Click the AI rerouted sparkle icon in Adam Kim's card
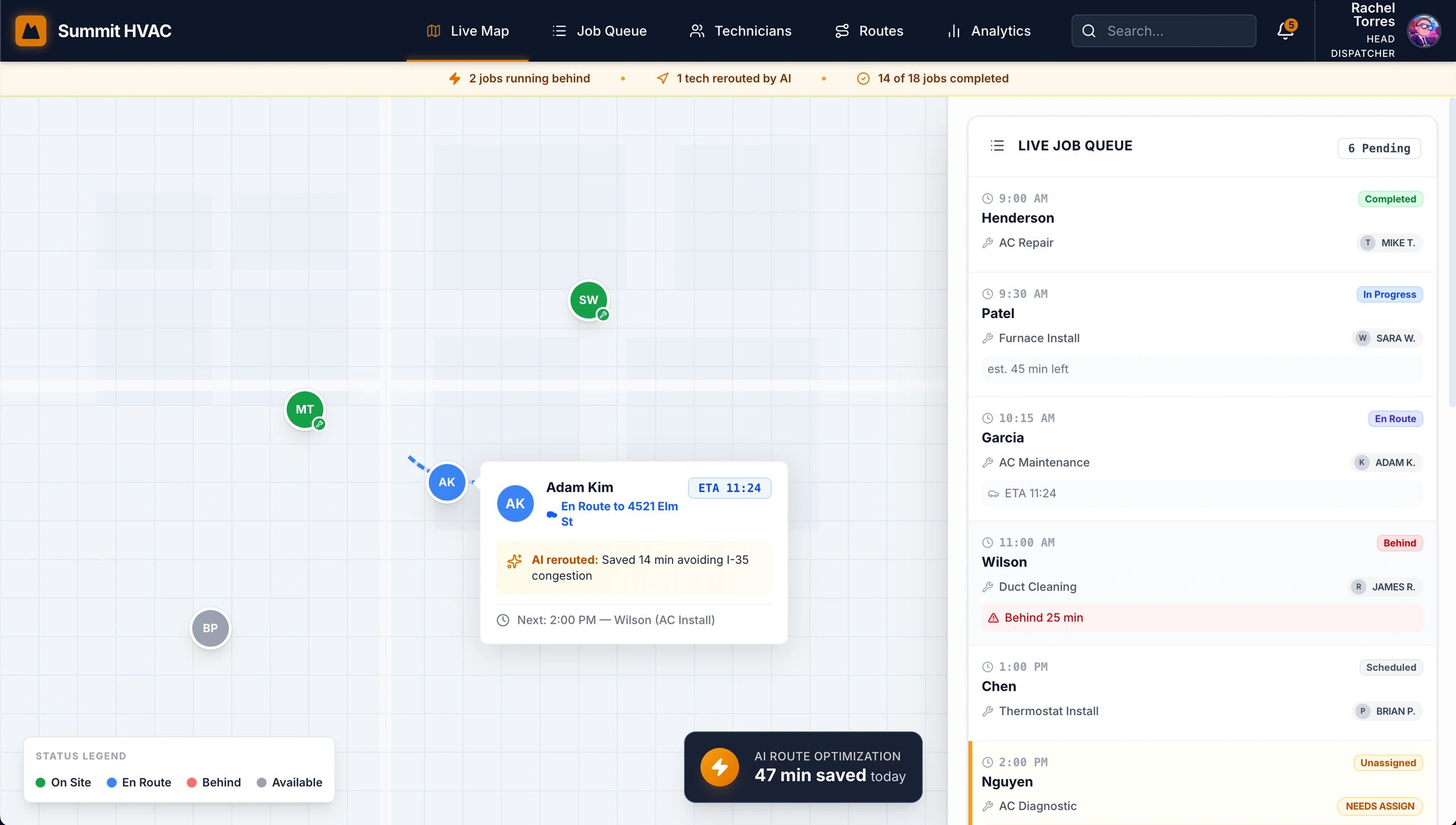 (x=514, y=561)
